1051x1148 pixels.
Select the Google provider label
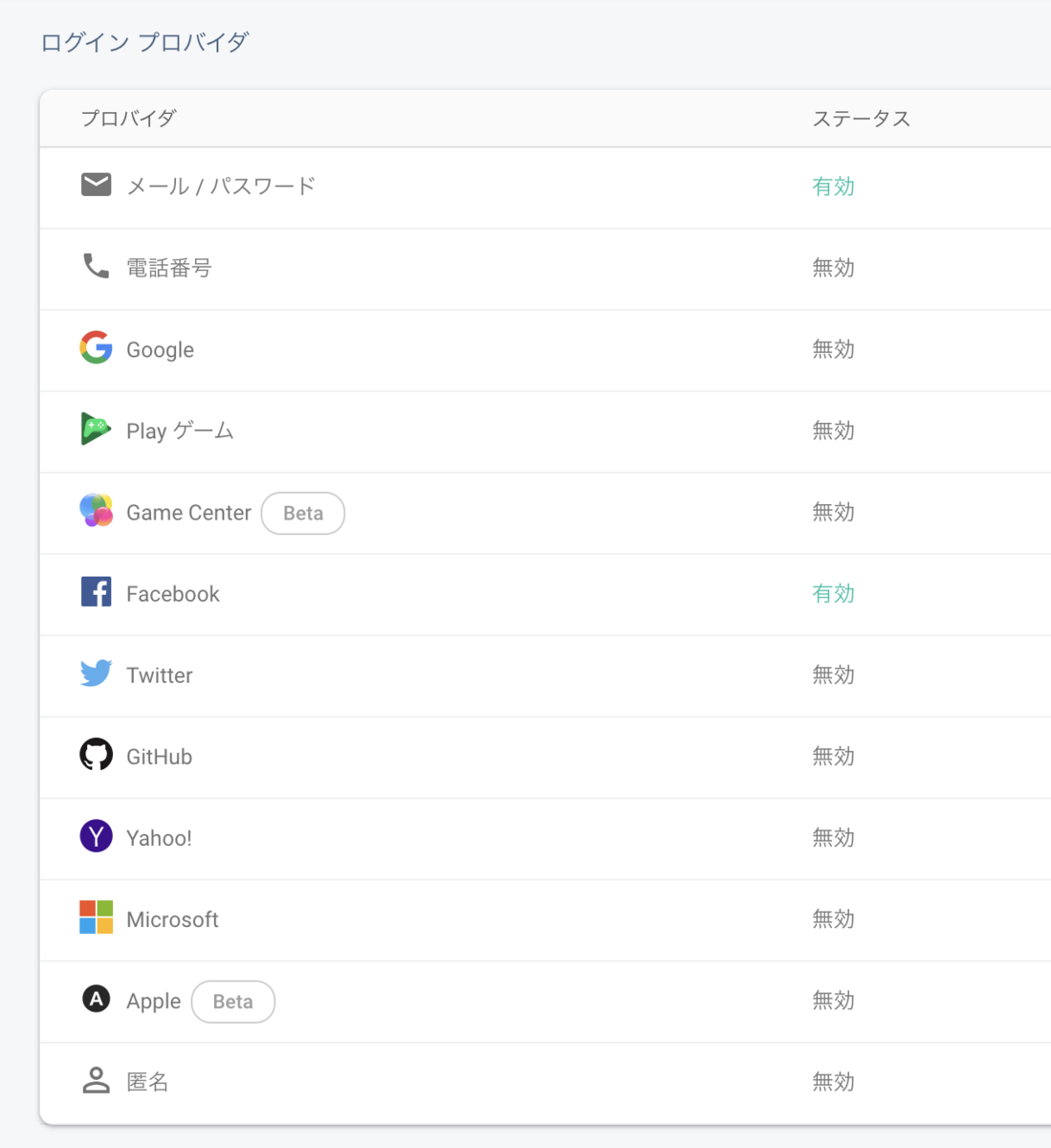click(x=160, y=350)
